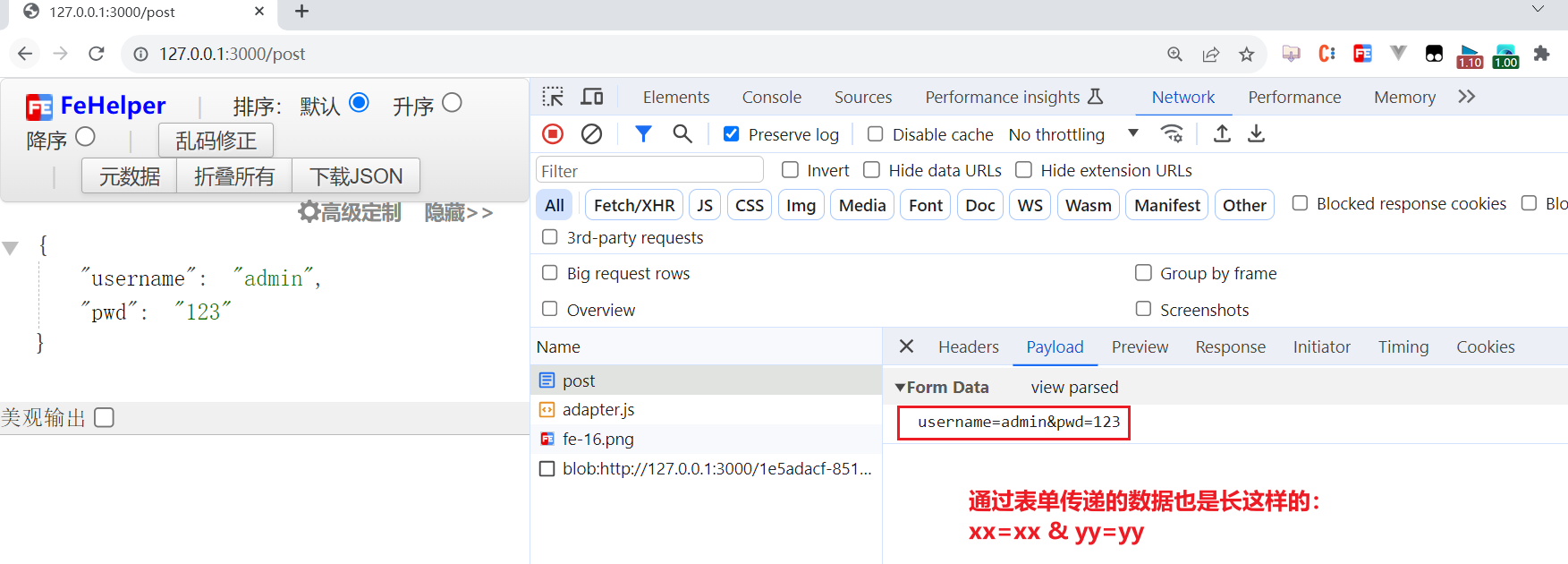Toggle the network filter funnel icon
This screenshot has height=564, width=1568.
(643, 134)
